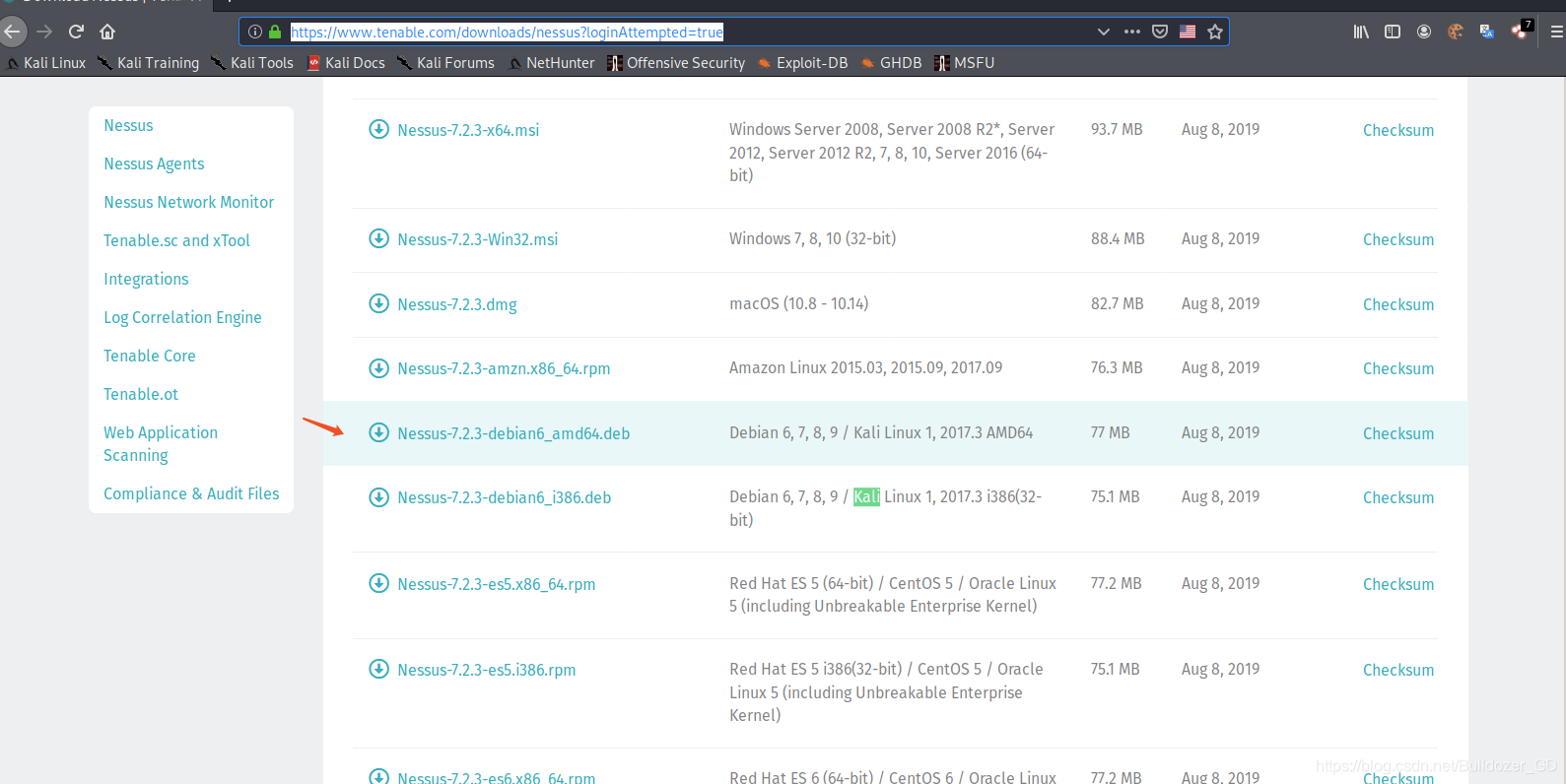Screen dimensions: 1566x784
Task: View Checksum for debian6_amd64.deb row
Action: coord(1398,433)
